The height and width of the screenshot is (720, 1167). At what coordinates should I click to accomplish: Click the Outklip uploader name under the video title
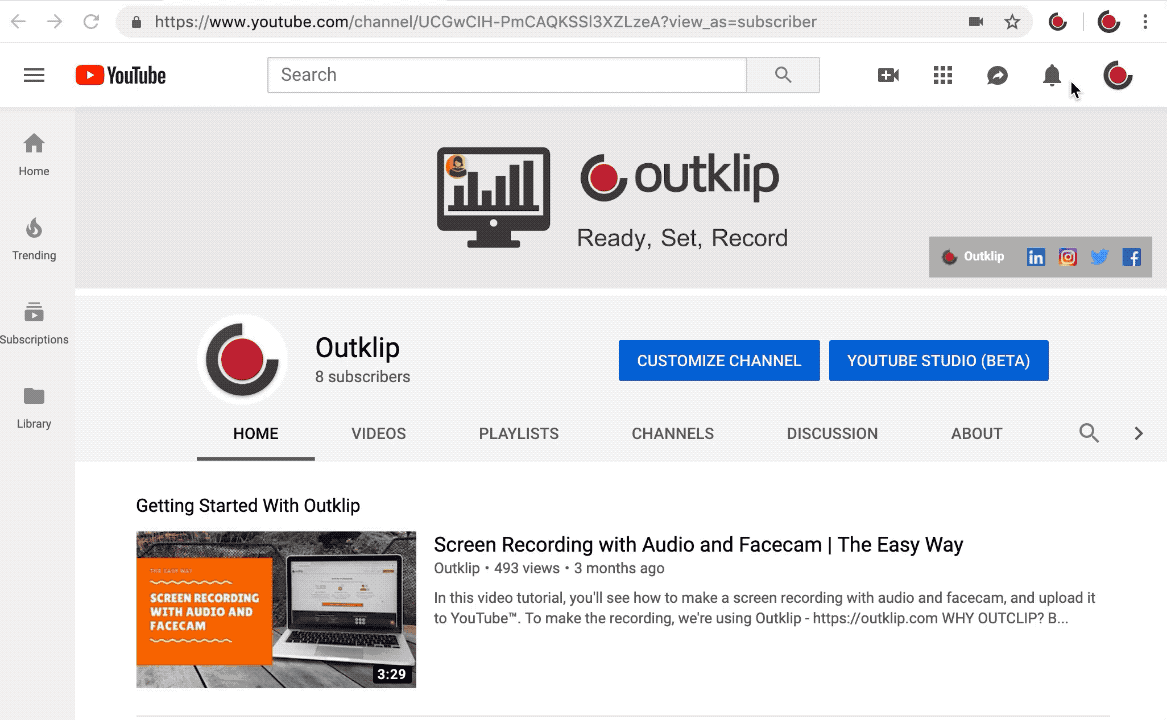pyautogui.click(x=457, y=568)
